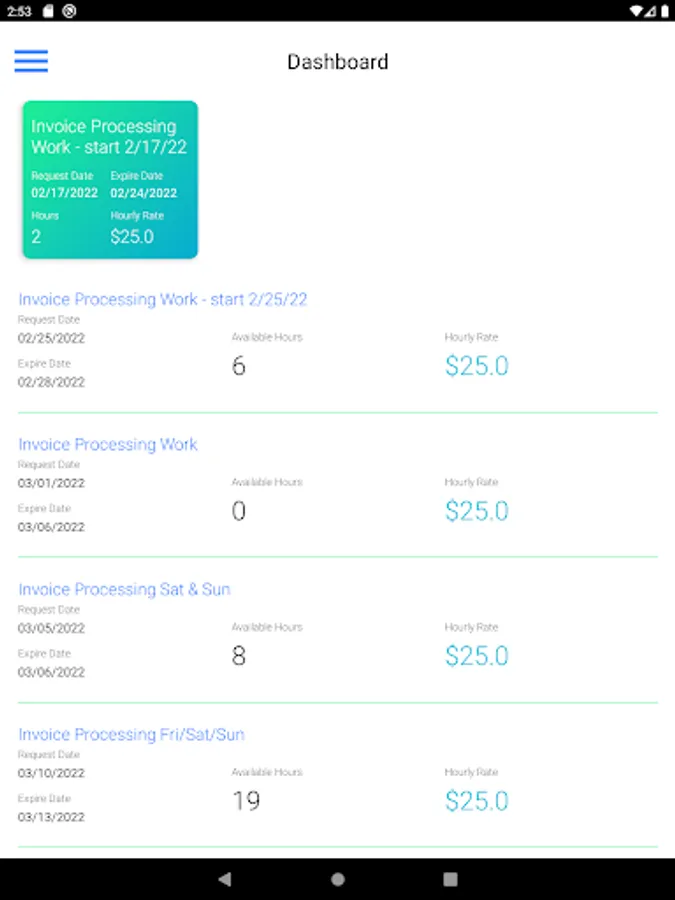This screenshot has height=900, width=675.
Task: Select the plain Invoice Processing Work listing
Action: point(108,444)
